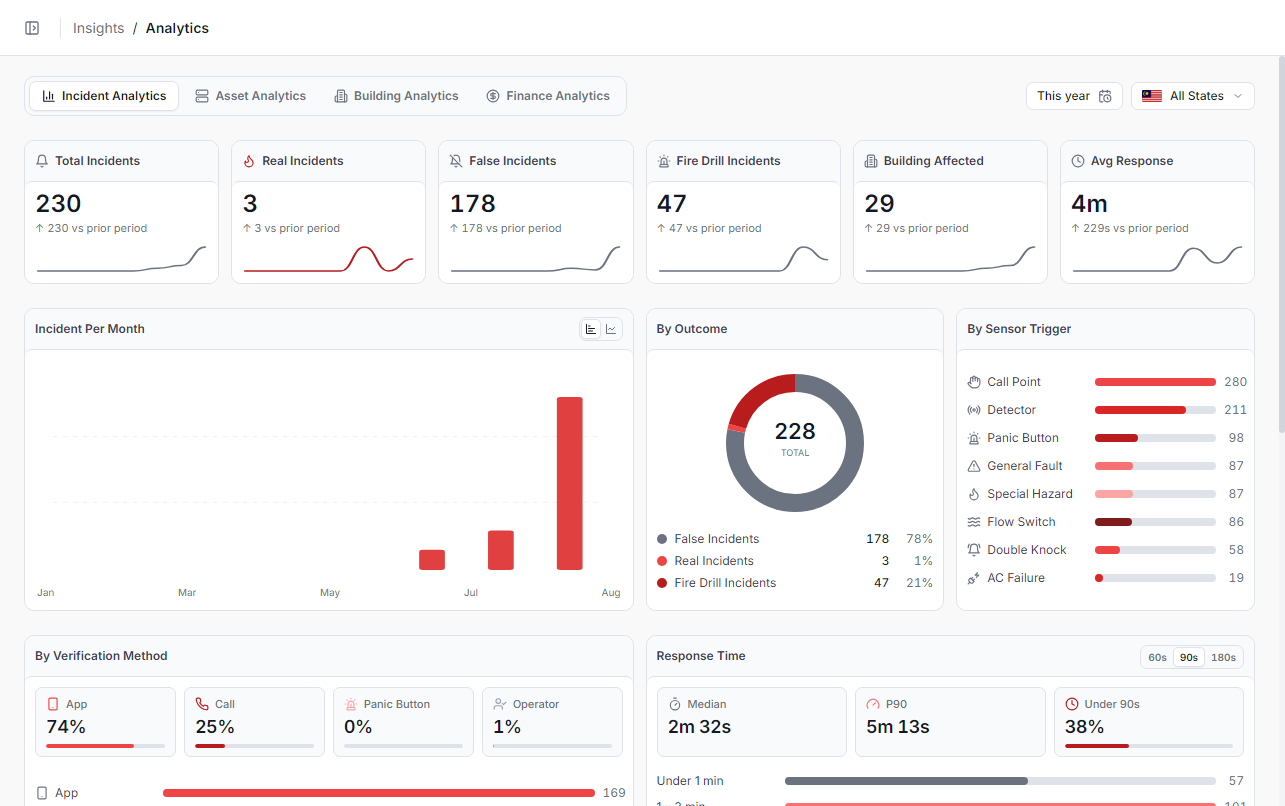Click the "5m 13s" P90 value
This screenshot has width=1285, height=806.
898,727
